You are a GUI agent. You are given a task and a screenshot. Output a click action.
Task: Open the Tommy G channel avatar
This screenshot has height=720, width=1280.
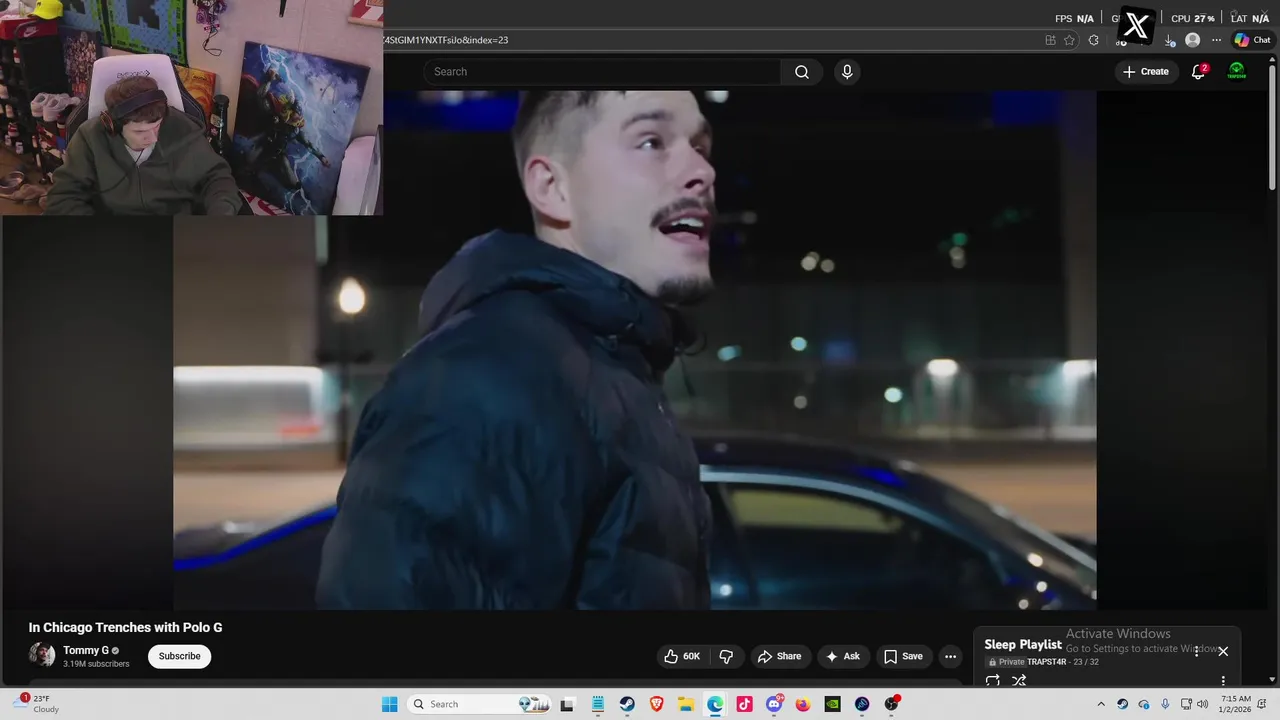[x=42, y=655]
